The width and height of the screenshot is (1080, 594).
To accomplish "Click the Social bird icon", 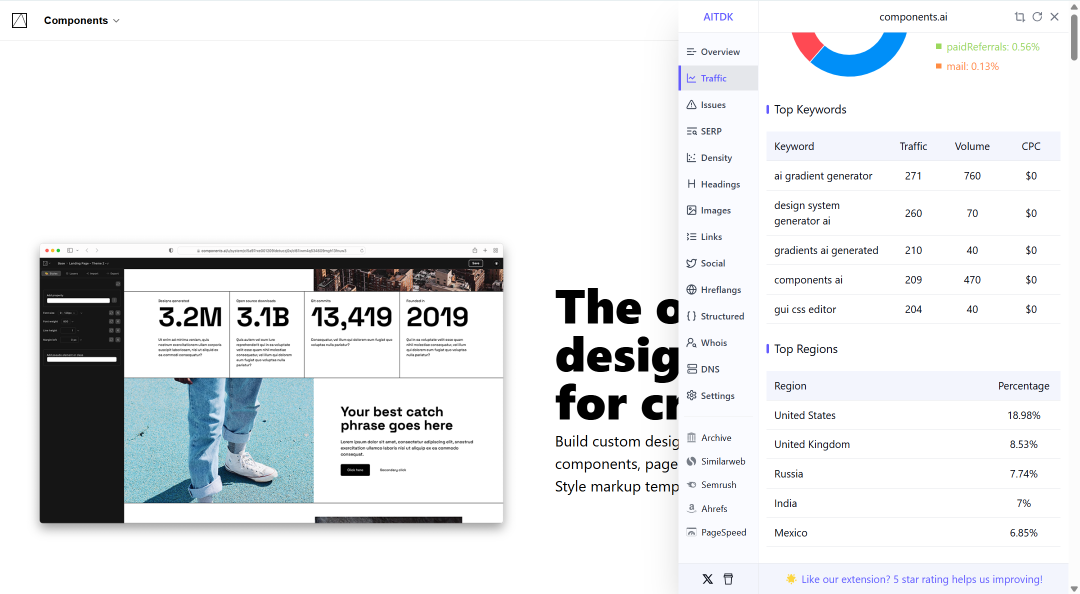I will click(x=692, y=263).
